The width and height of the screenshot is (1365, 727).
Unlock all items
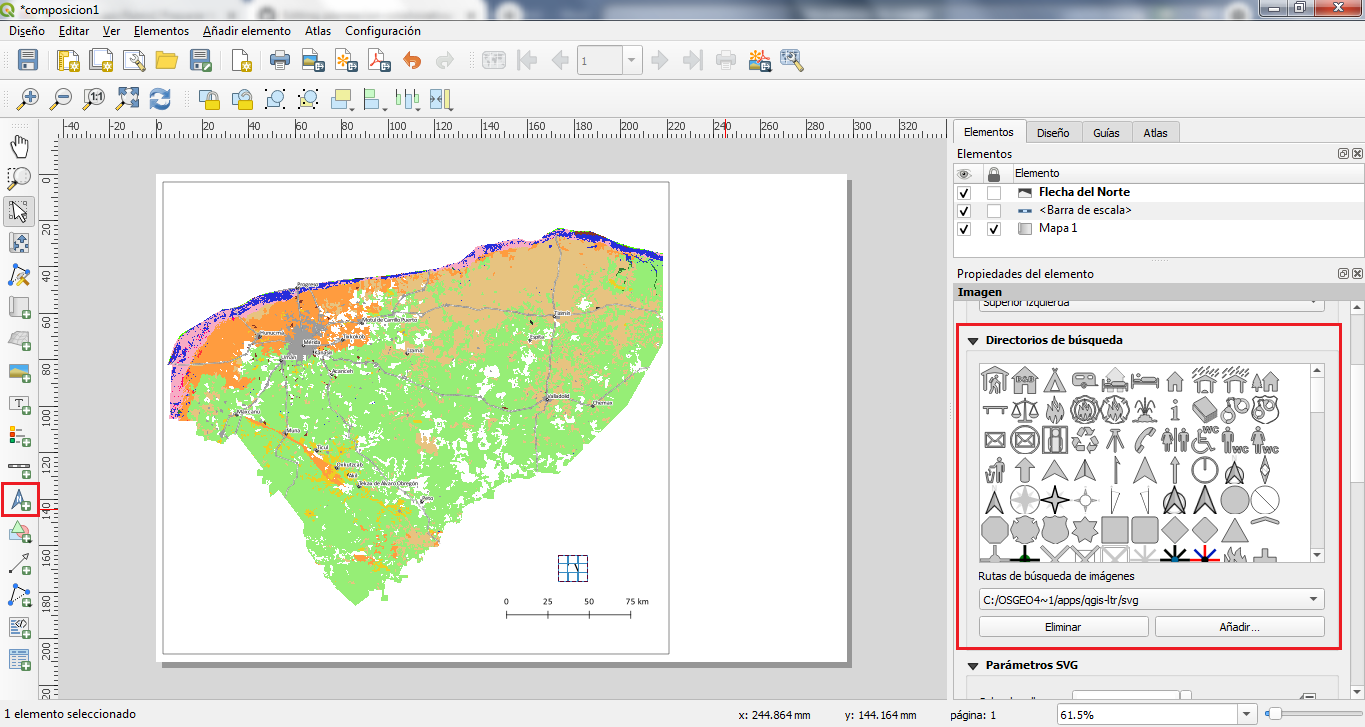242,99
